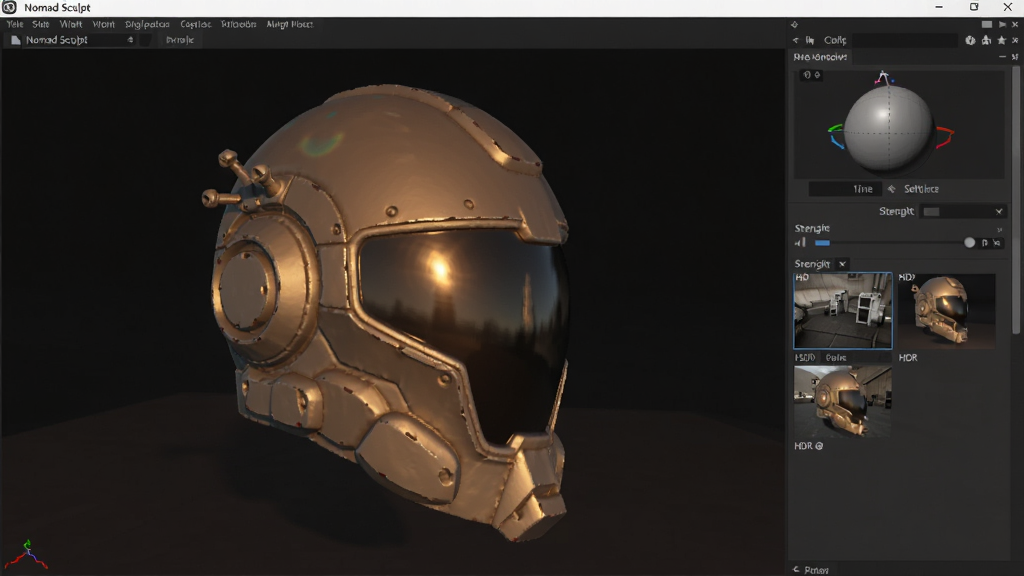This screenshot has height=576, width=1024.
Task: Close the panel with the x beside the star
Action: (x=1015, y=40)
